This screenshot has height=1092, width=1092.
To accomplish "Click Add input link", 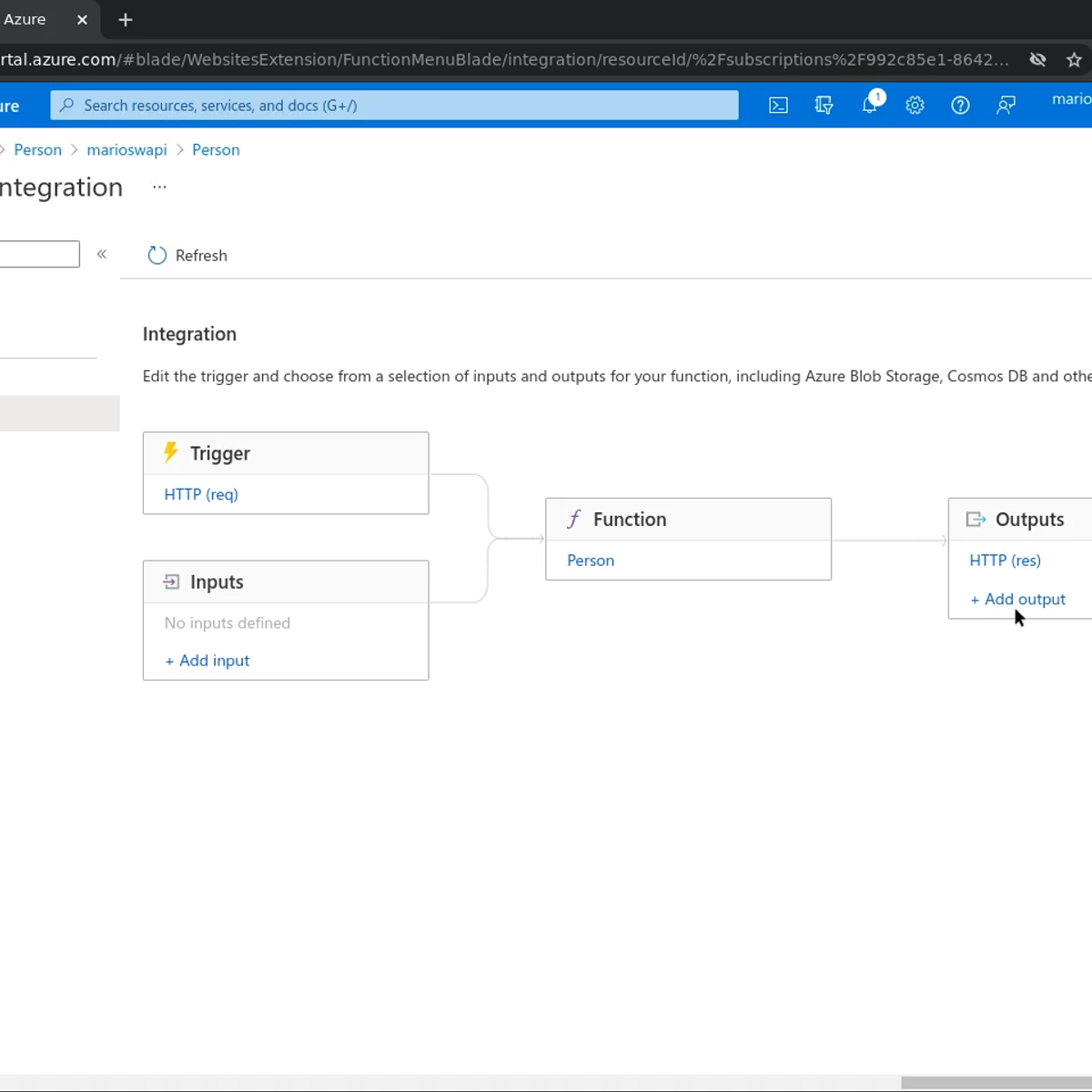I will [x=207, y=661].
